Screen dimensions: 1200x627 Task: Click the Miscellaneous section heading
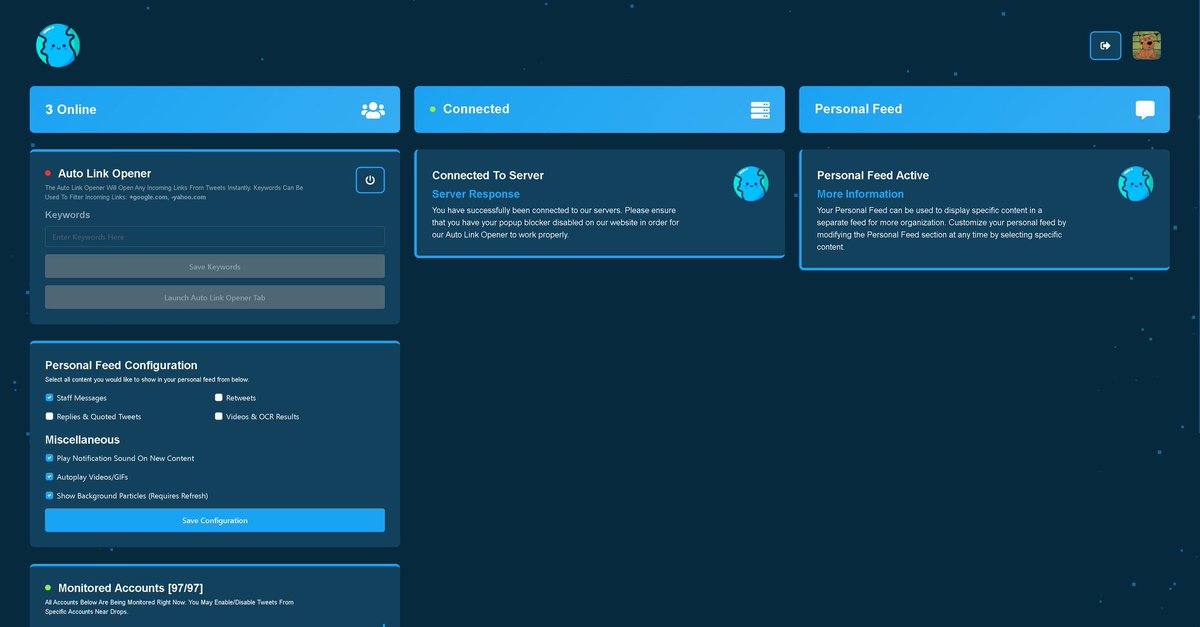[x=82, y=440]
